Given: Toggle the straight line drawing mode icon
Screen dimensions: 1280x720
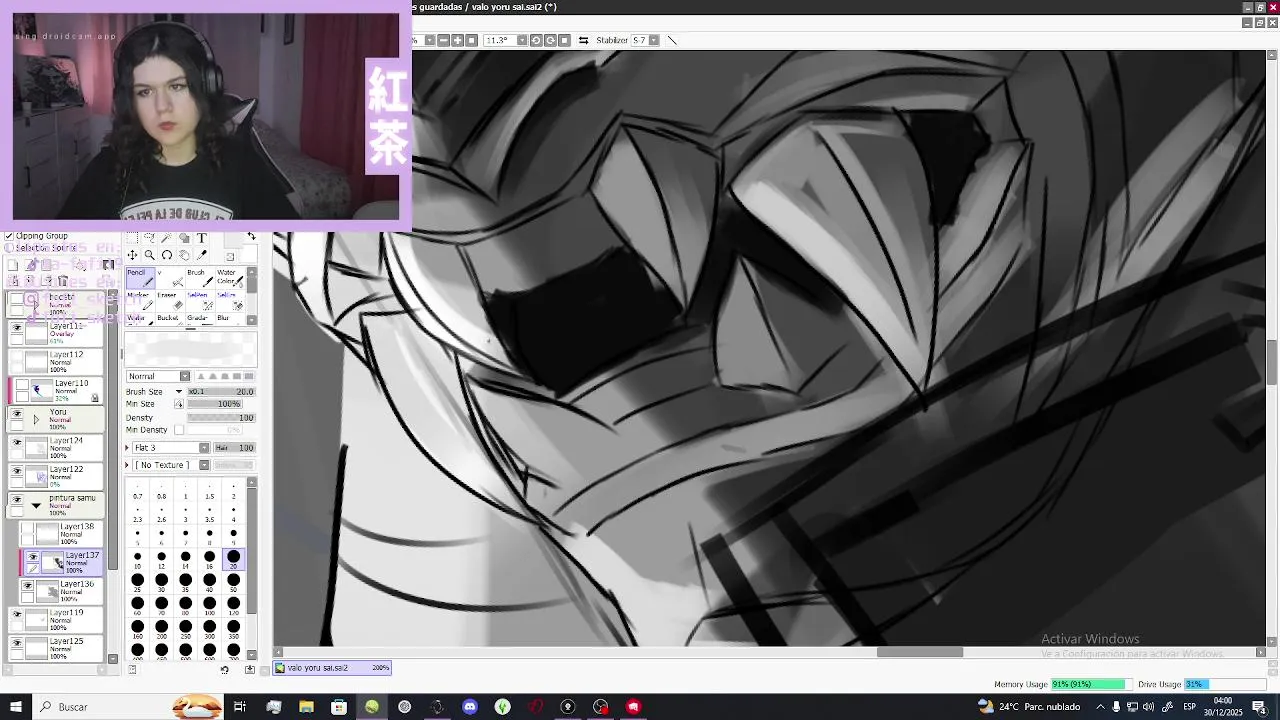Looking at the screenshot, I should click(x=672, y=40).
